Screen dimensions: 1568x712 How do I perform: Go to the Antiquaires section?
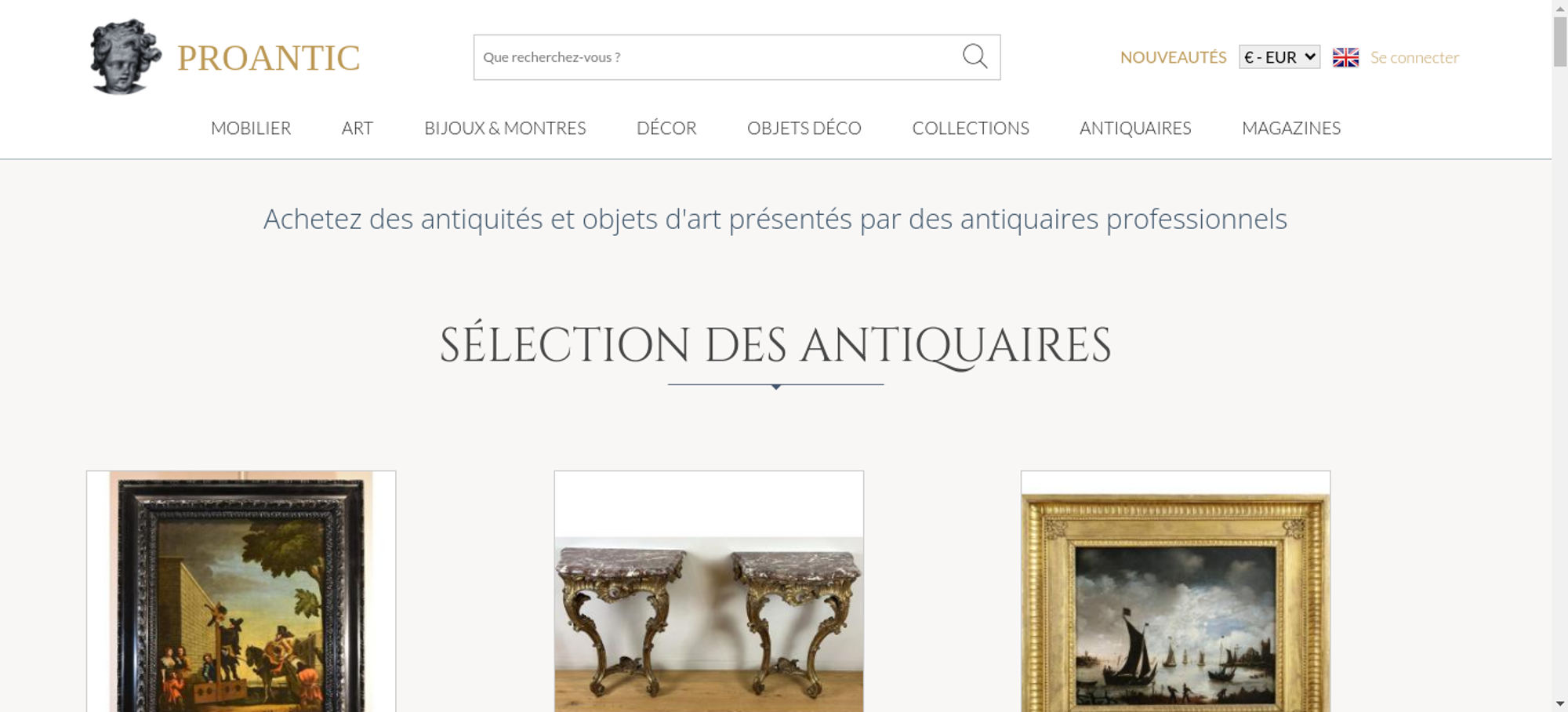tap(1135, 128)
